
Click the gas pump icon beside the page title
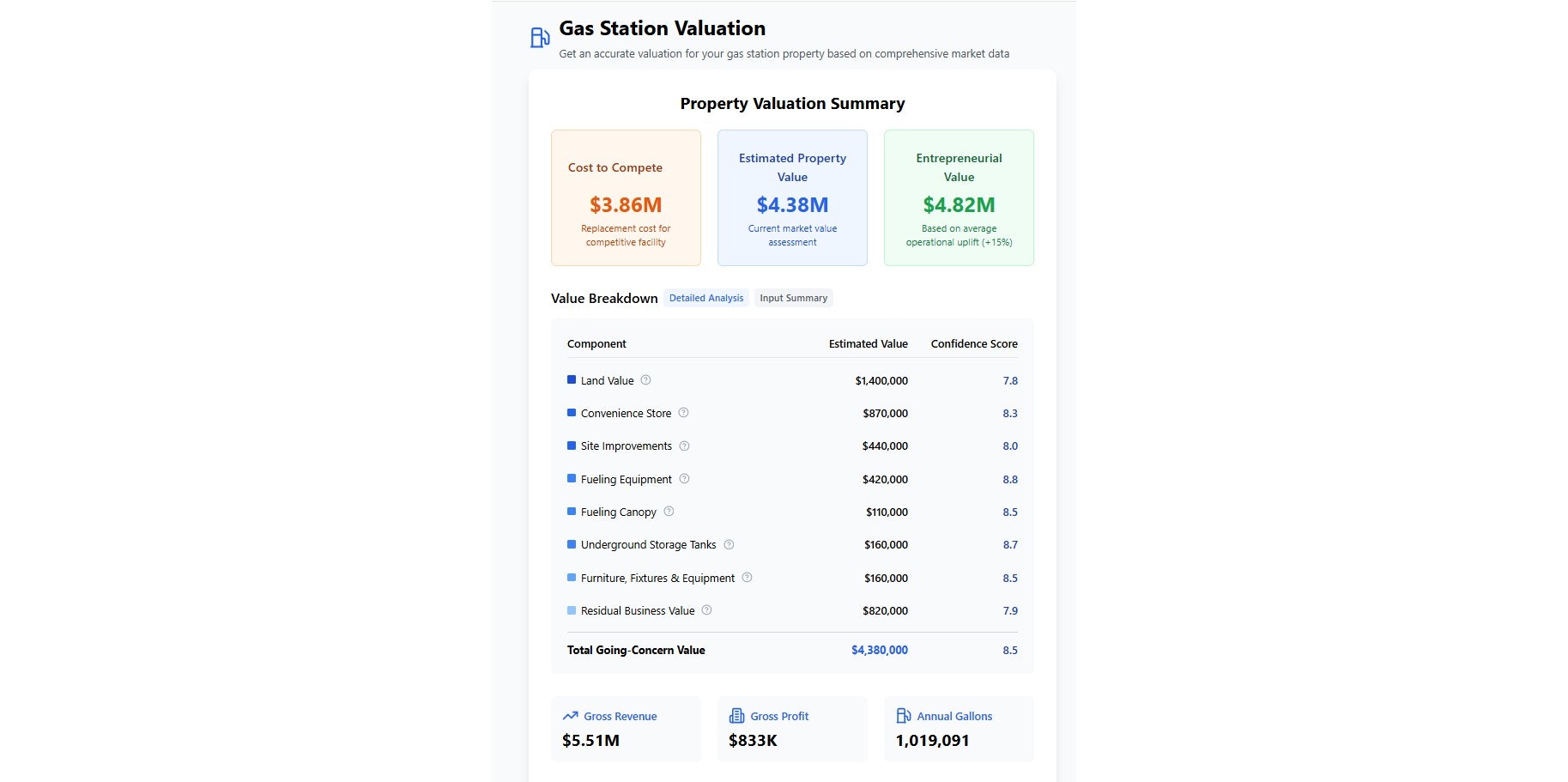pyautogui.click(x=539, y=36)
